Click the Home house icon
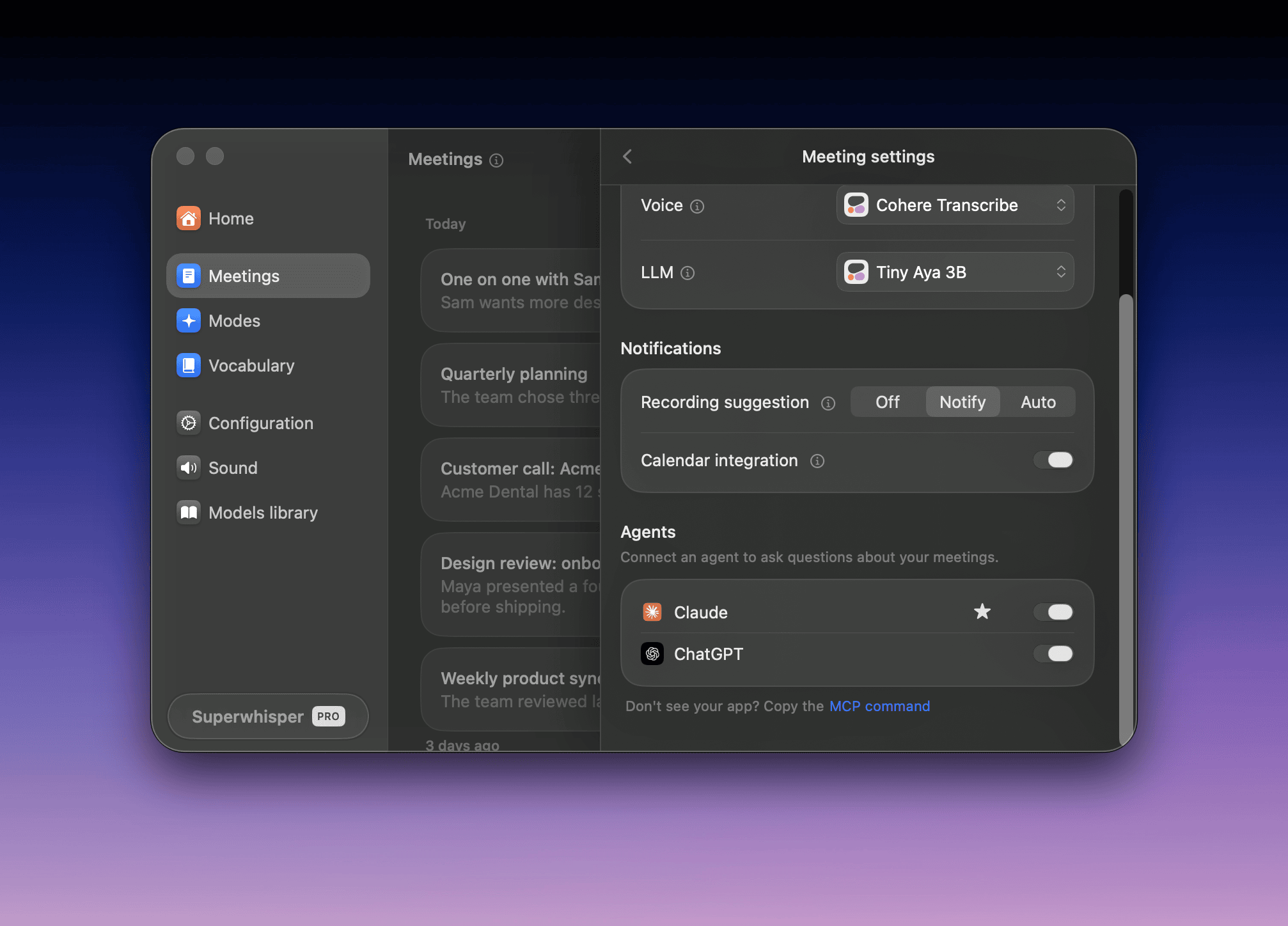This screenshot has width=1288, height=926. [x=188, y=219]
